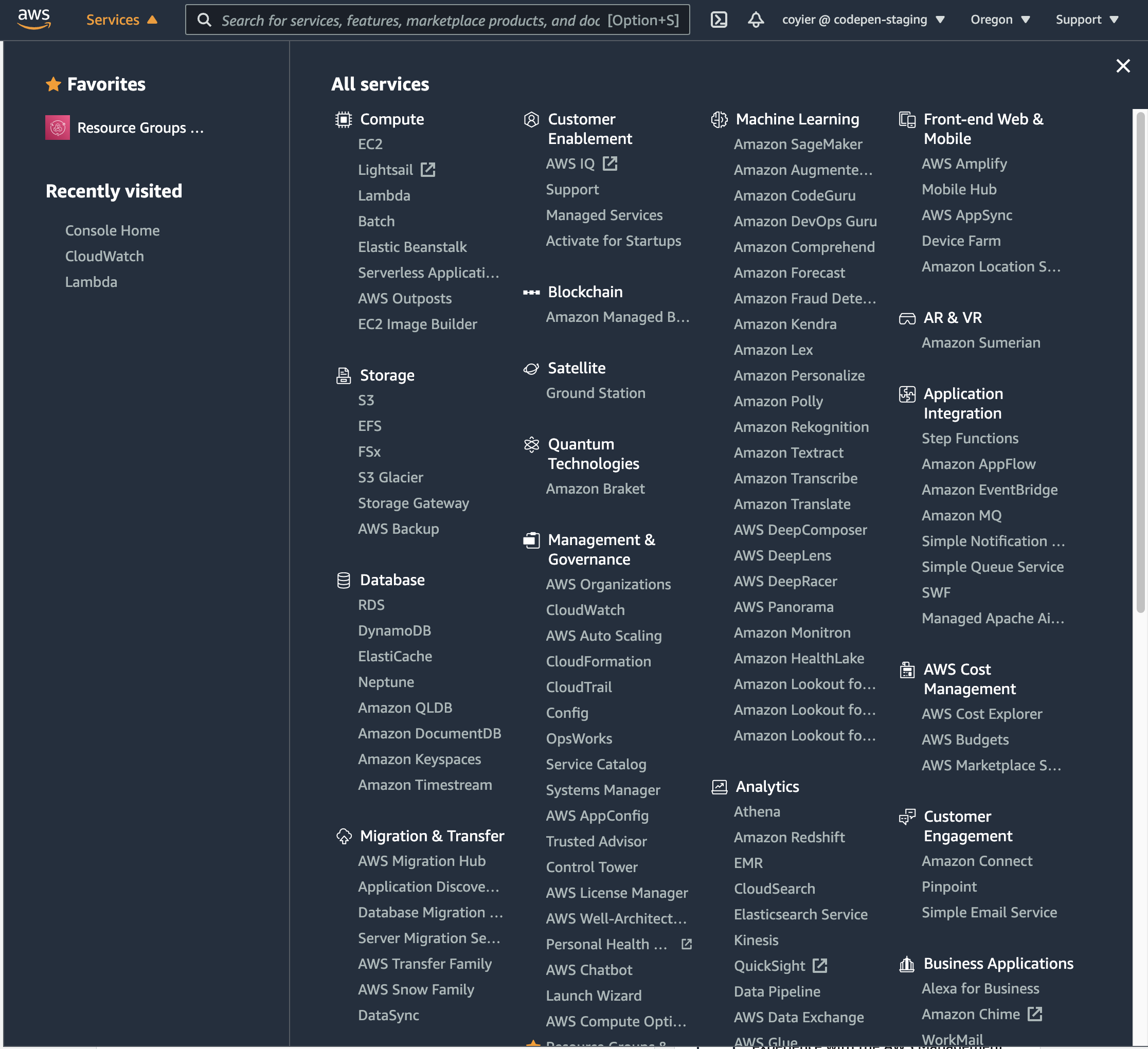The height and width of the screenshot is (1049, 1148).
Task: Click the services search field
Action: pyautogui.click(x=410, y=21)
